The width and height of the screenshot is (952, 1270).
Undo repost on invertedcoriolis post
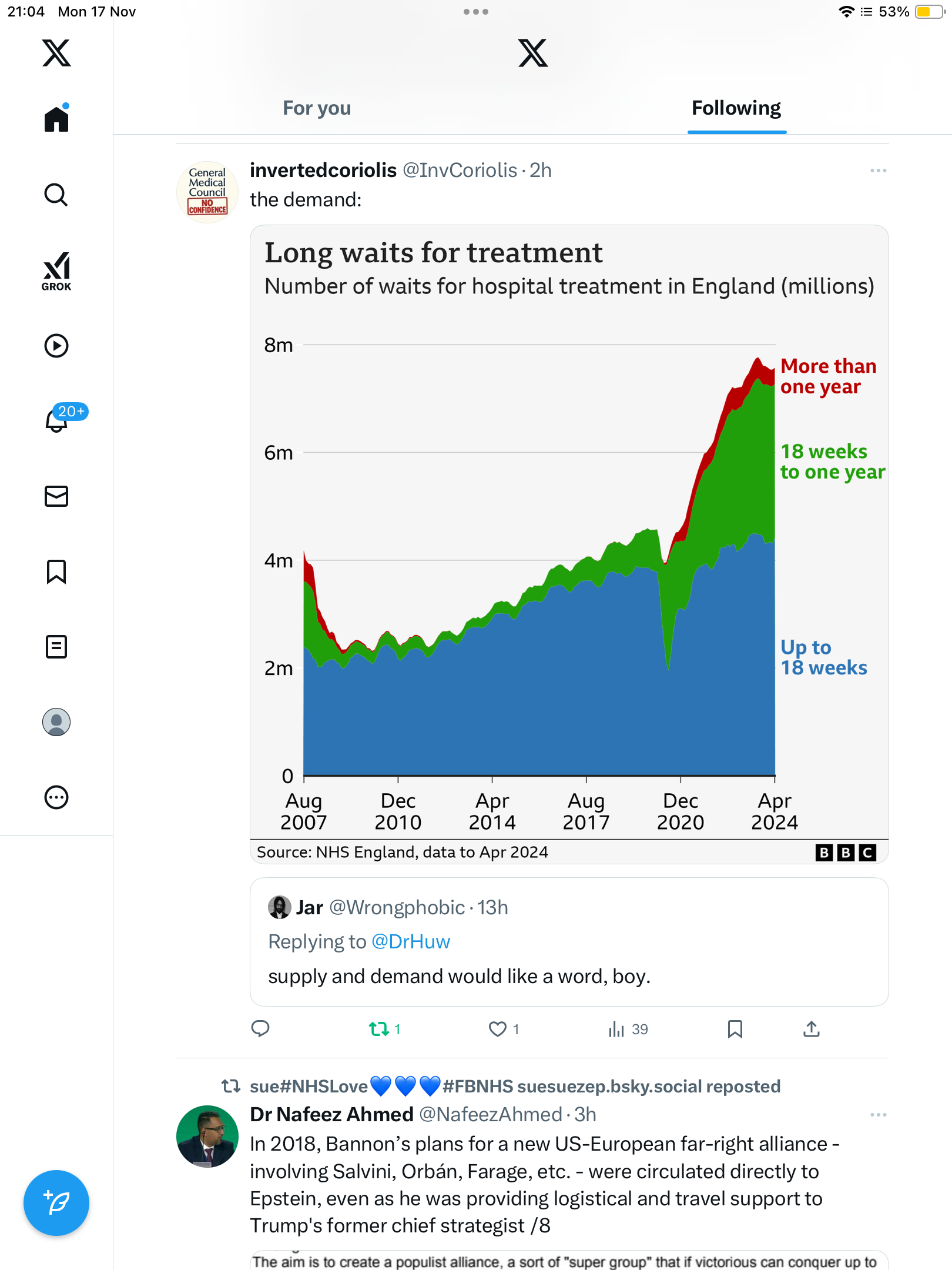[x=379, y=1029]
